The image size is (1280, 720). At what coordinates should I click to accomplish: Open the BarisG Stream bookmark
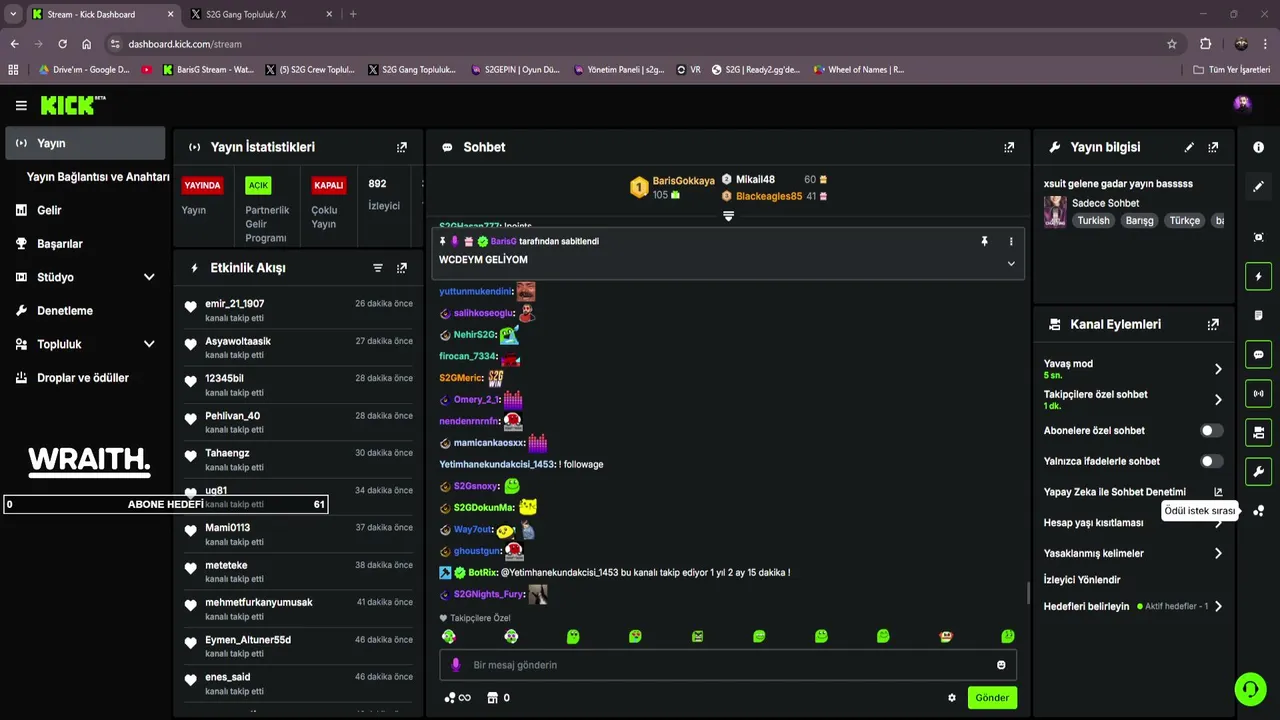click(208, 70)
